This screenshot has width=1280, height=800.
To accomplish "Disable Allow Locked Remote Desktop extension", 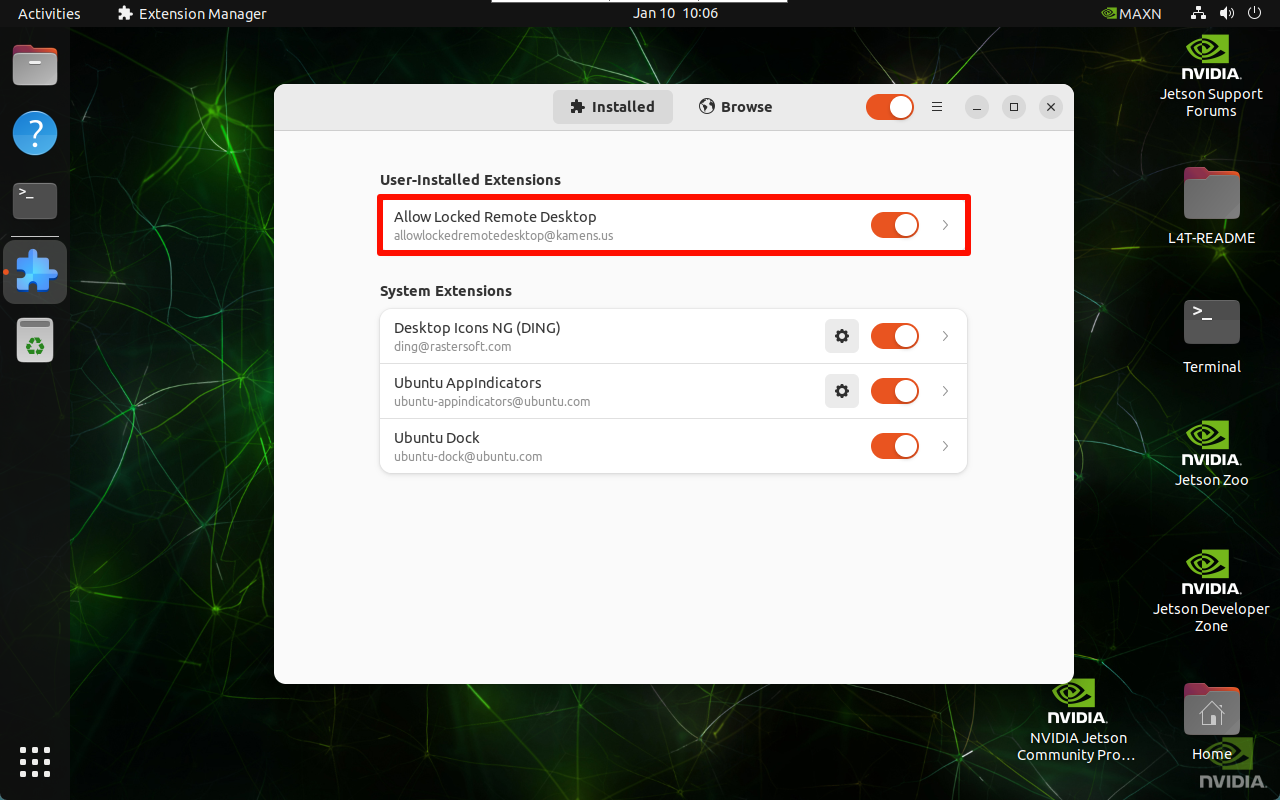I will point(894,225).
